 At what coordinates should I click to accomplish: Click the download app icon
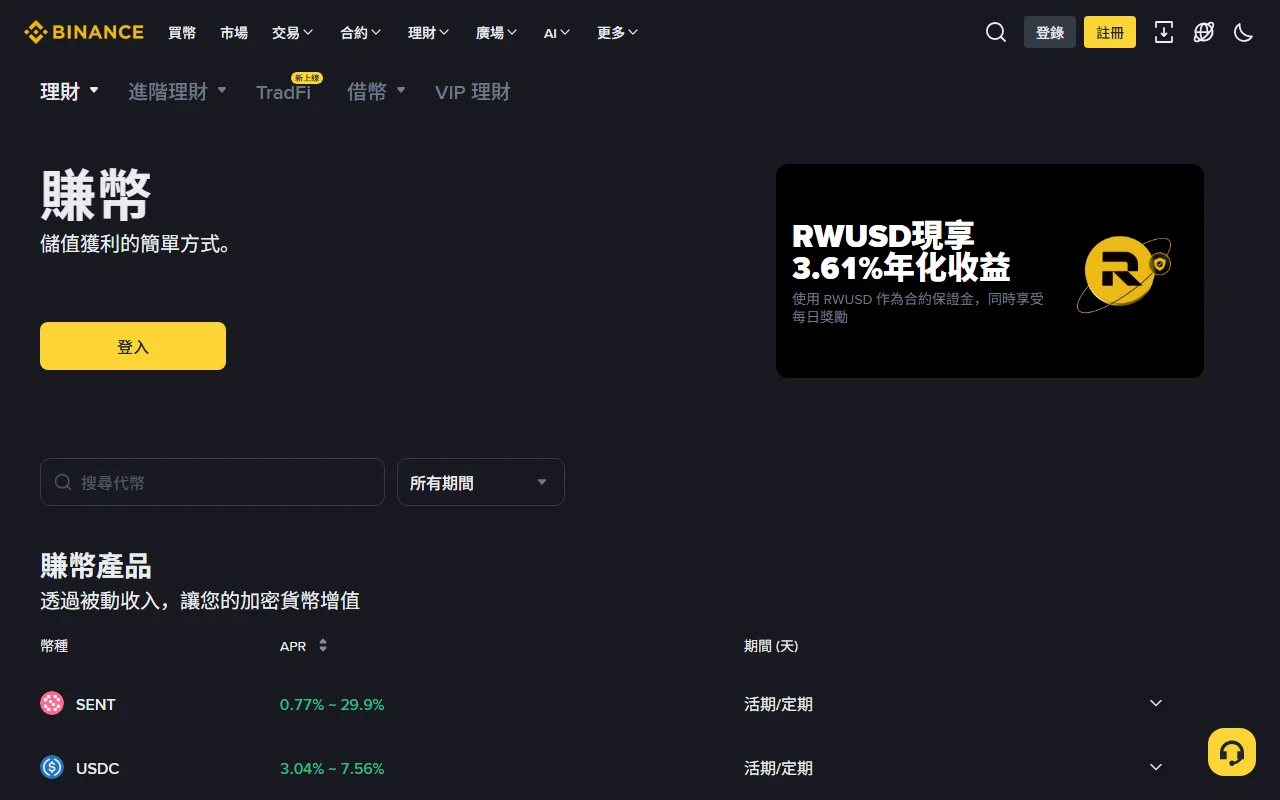1164,32
